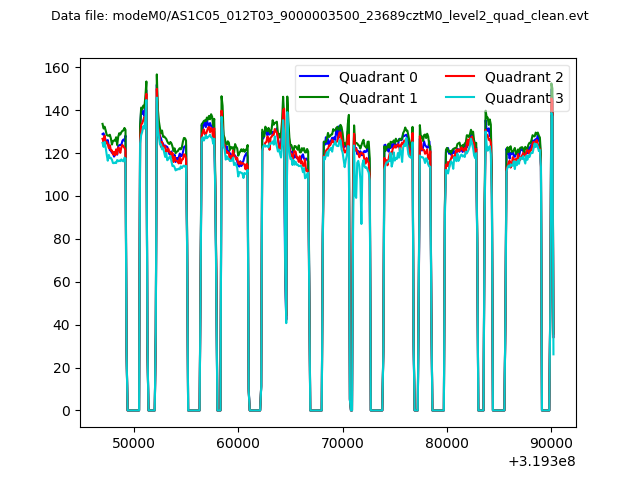Click the 0 y-axis tick label

pos(67,411)
